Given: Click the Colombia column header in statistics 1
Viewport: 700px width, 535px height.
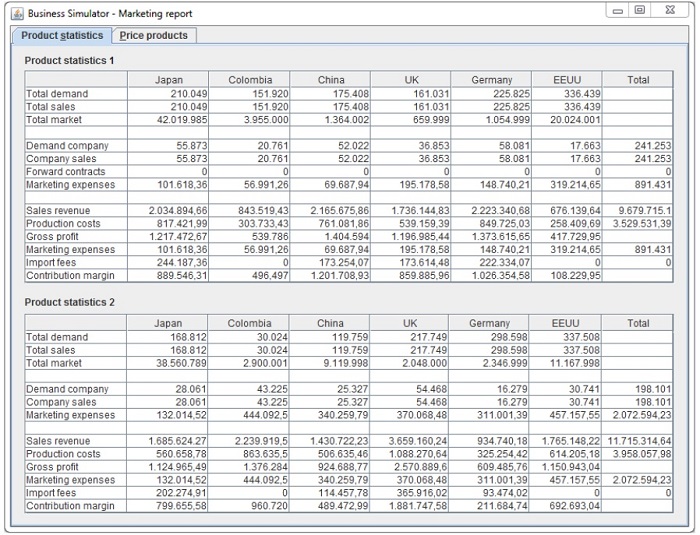Looking at the screenshot, I should (x=250, y=80).
